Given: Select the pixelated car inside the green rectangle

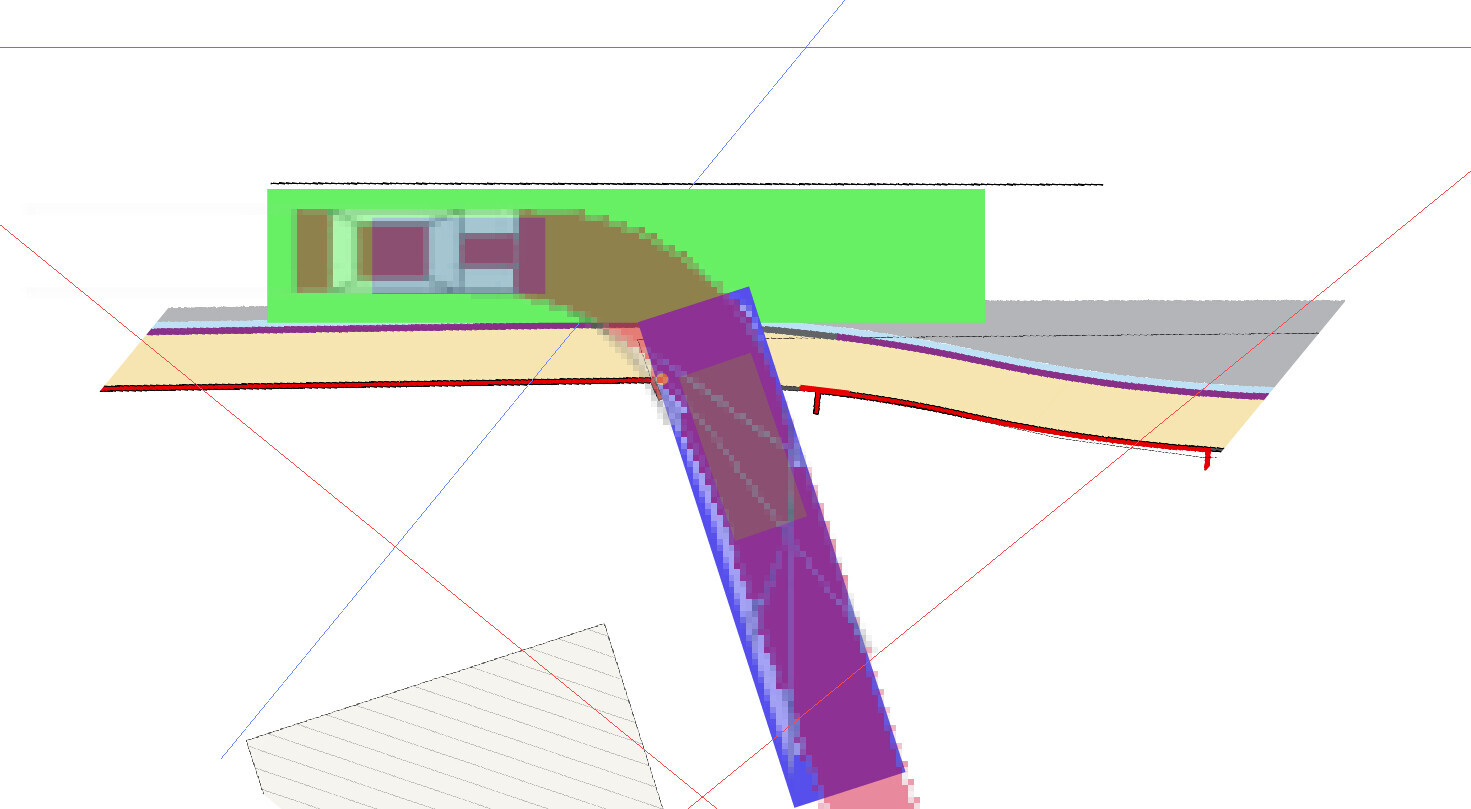Looking at the screenshot, I should [420, 251].
